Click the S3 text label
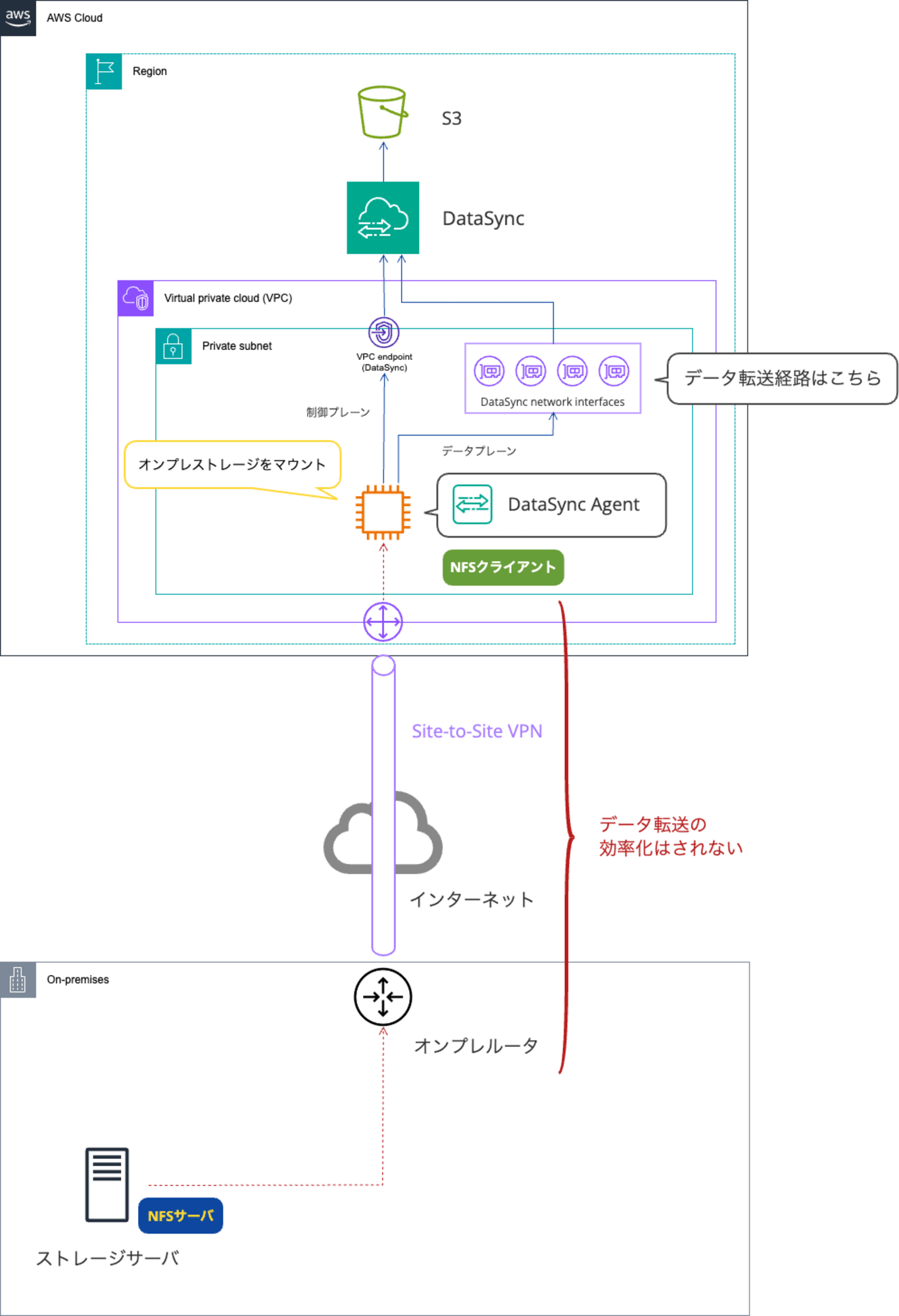 (451, 118)
